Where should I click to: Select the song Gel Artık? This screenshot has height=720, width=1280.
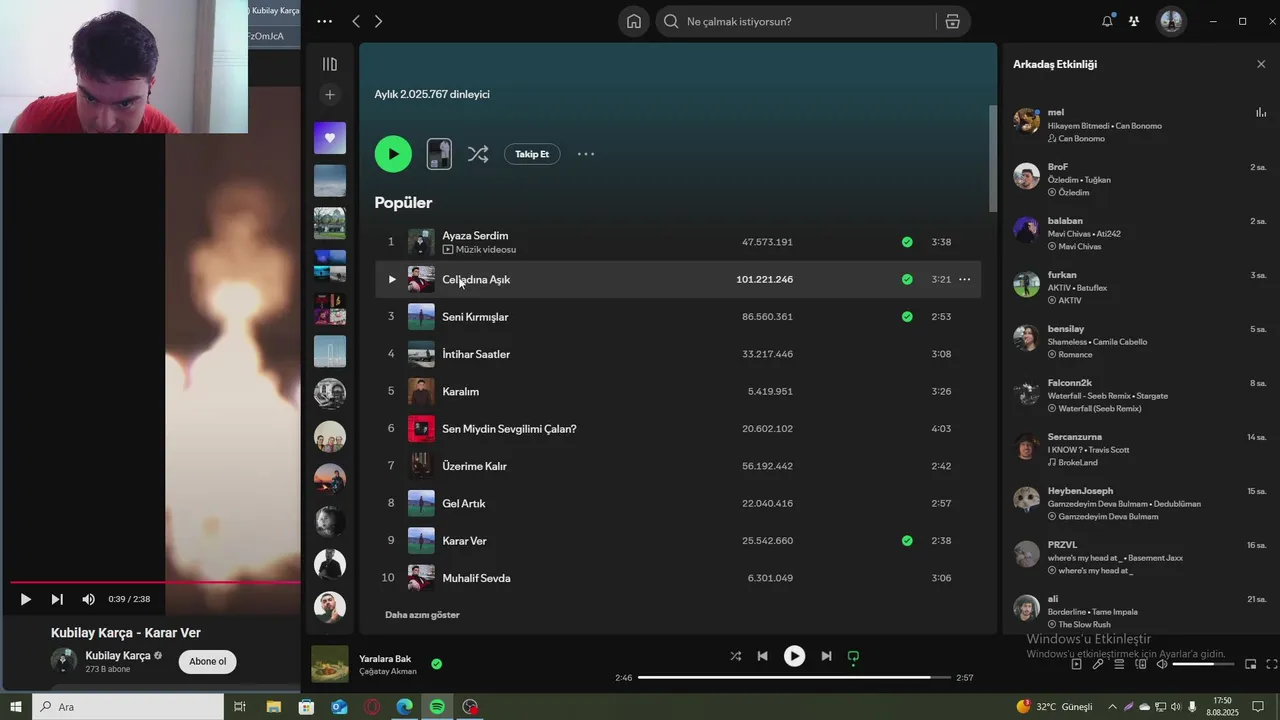point(464,503)
